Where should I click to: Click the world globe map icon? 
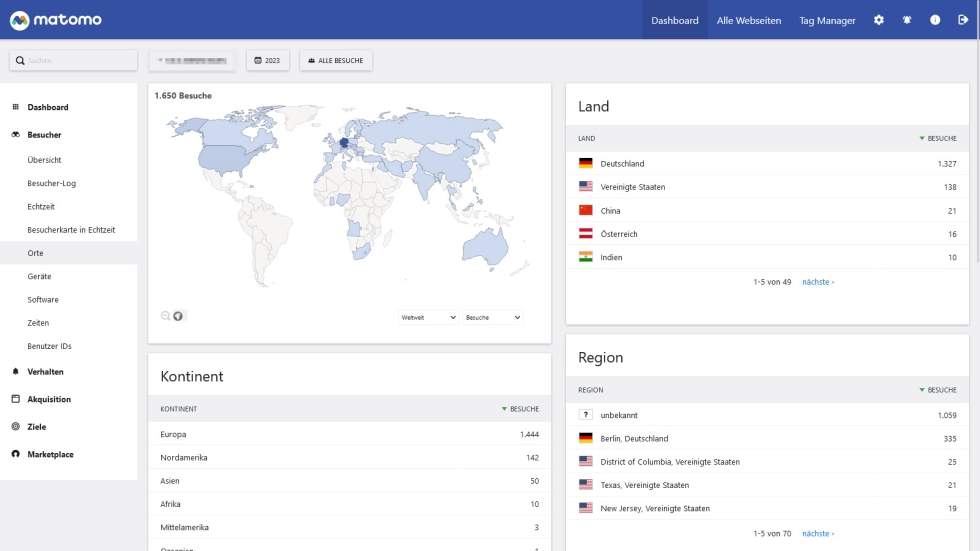(179, 316)
